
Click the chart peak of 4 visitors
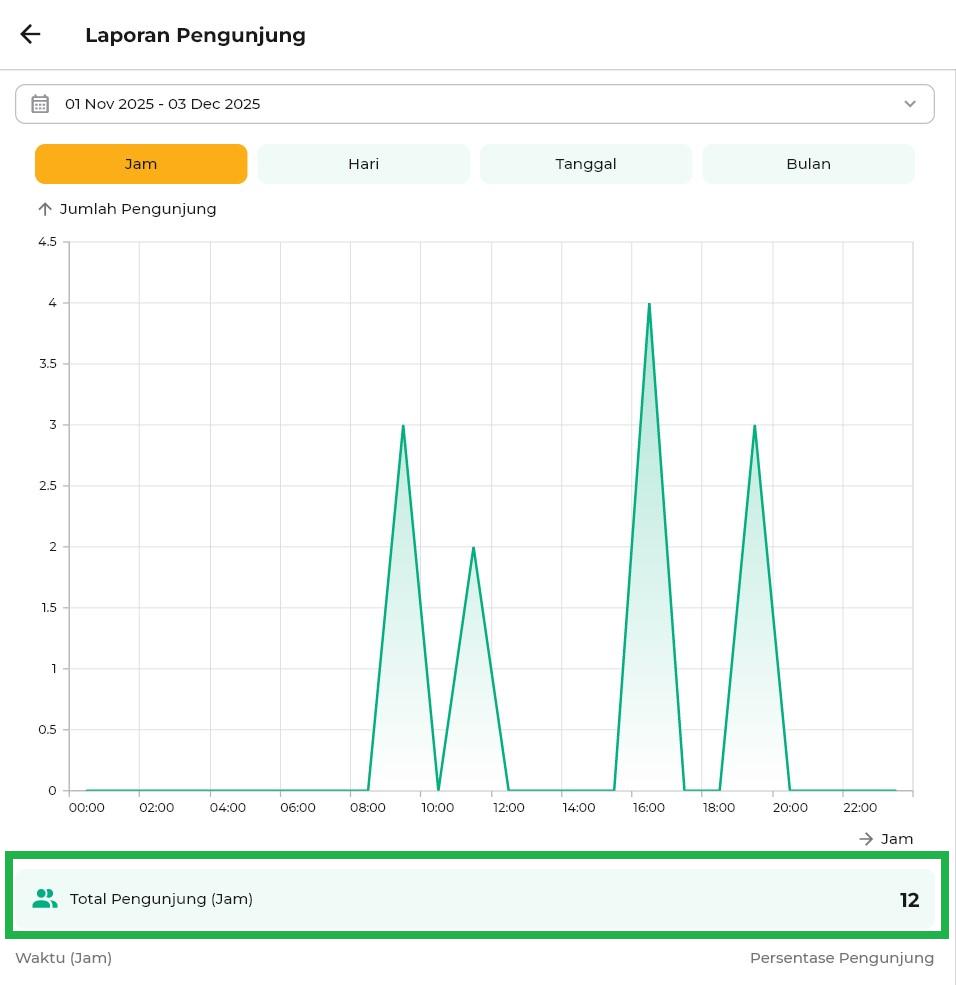coord(649,304)
